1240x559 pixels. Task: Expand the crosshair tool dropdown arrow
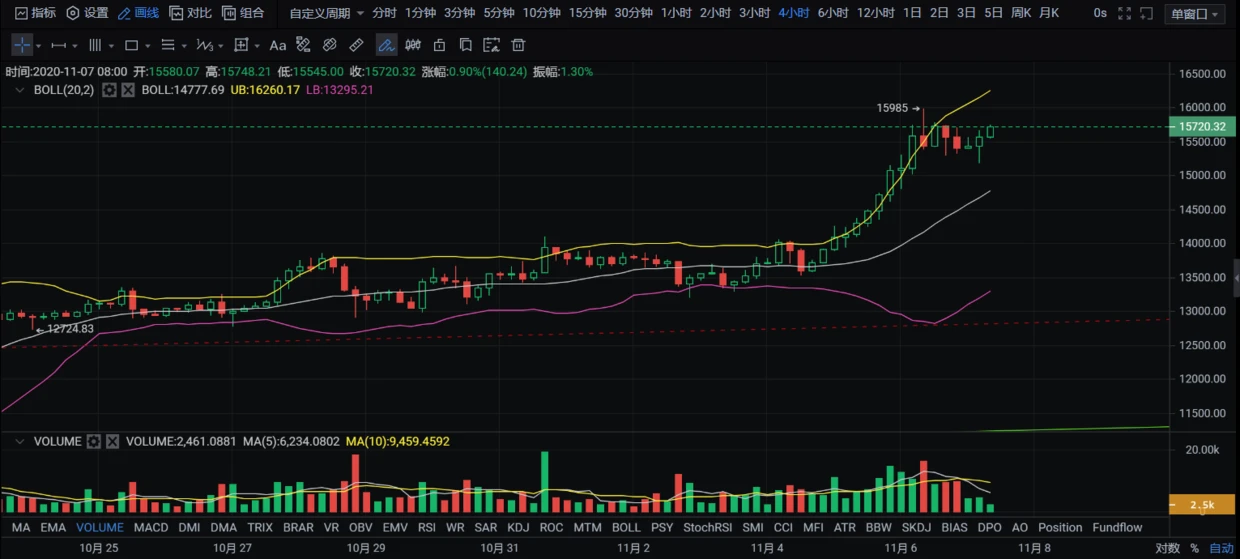pos(39,46)
